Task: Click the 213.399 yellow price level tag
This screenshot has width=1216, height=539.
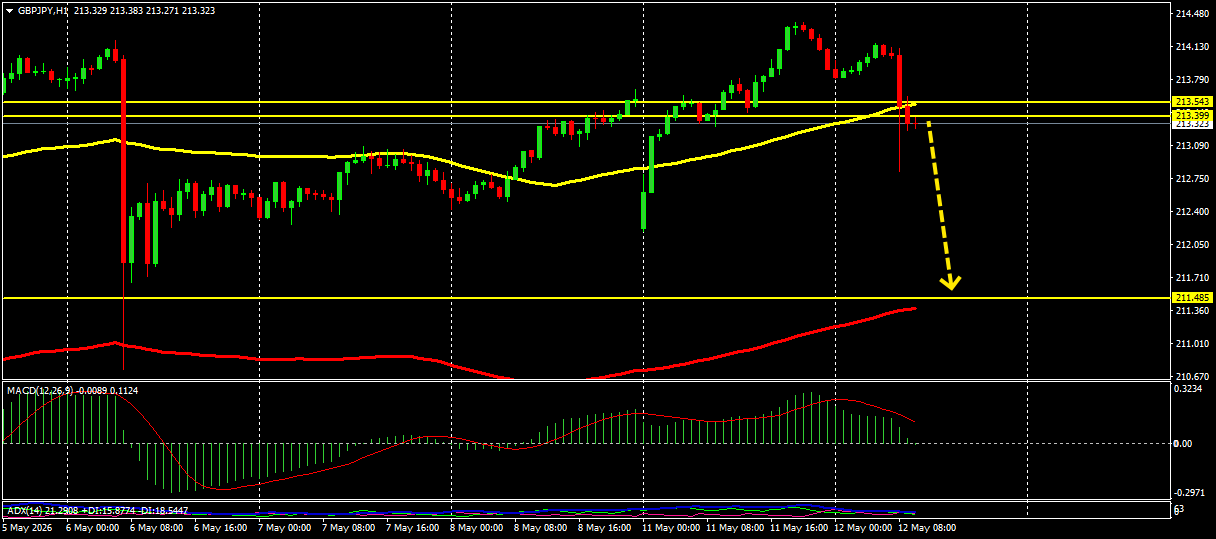Action: (x=1193, y=116)
